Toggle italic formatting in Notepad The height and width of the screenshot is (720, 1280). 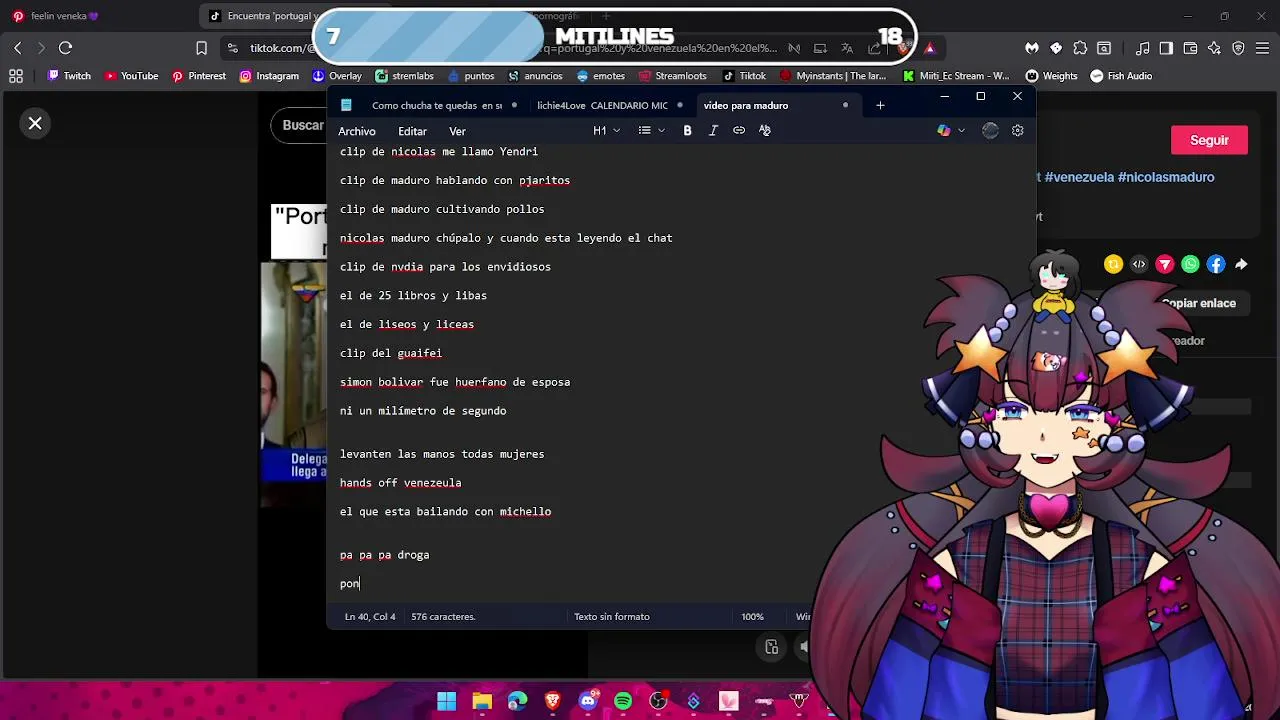(713, 131)
